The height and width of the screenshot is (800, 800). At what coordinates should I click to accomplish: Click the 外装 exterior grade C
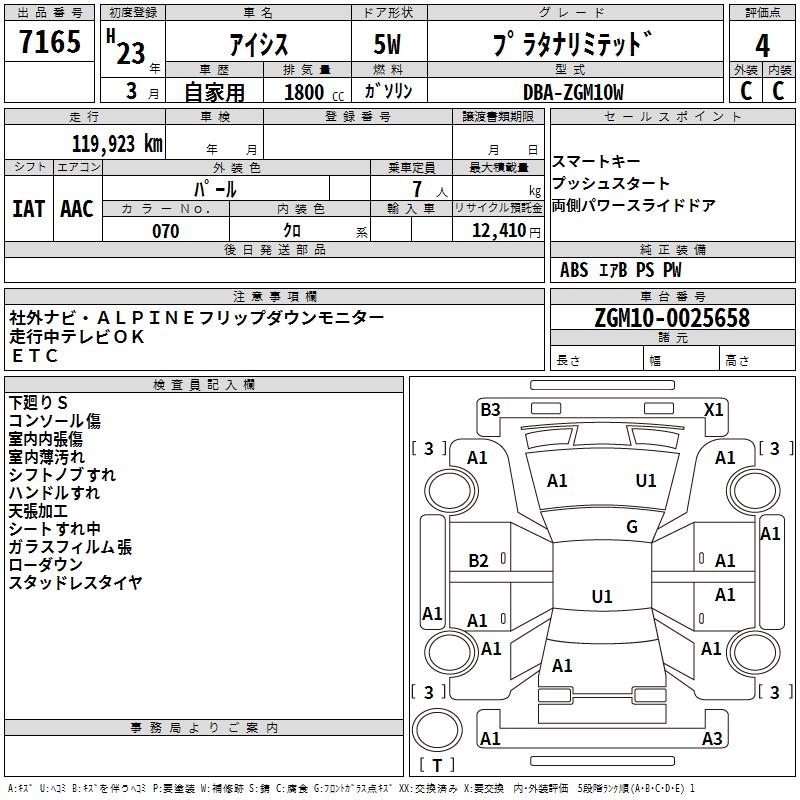[746, 91]
